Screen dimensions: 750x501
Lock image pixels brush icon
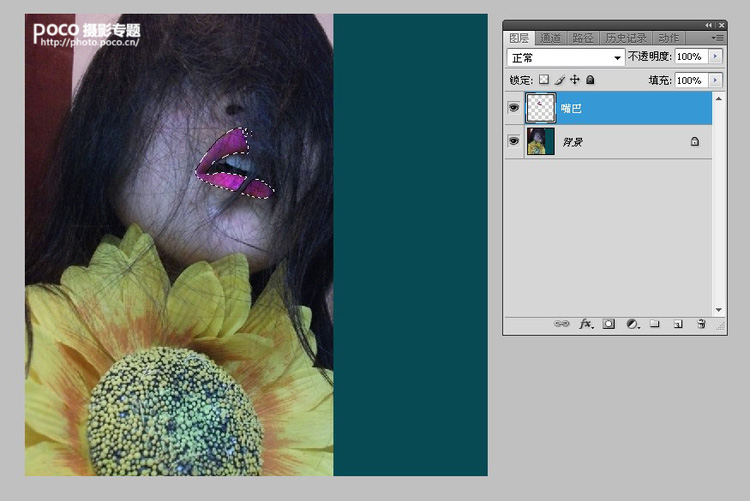pyautogui.click(x=560, y=79)
